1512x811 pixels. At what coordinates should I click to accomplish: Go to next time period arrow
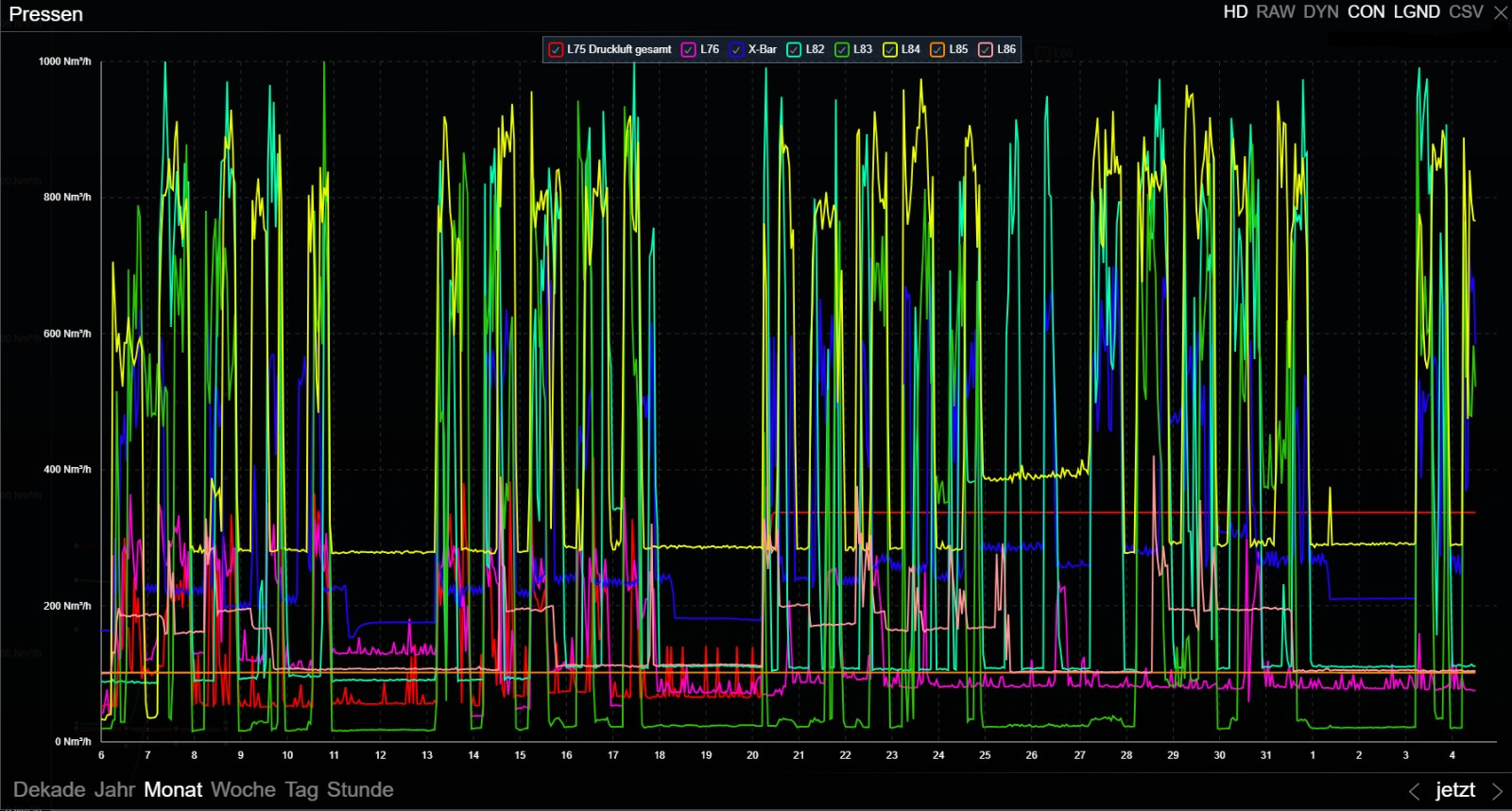(1497, 791)
